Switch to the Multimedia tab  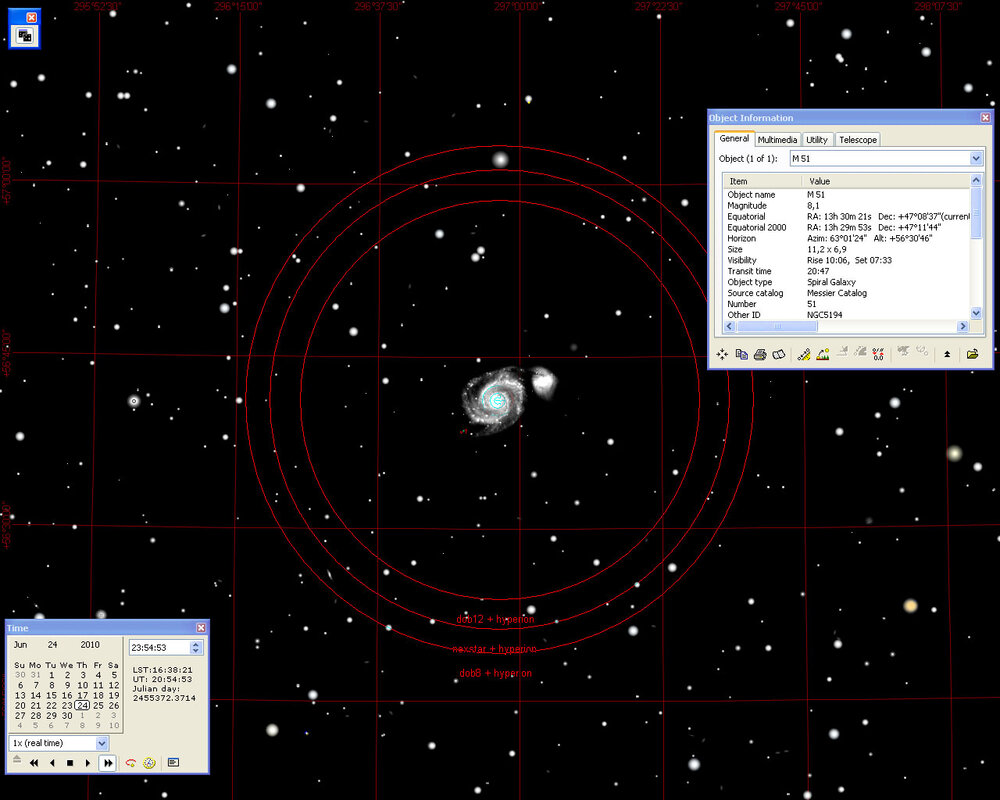777,139
